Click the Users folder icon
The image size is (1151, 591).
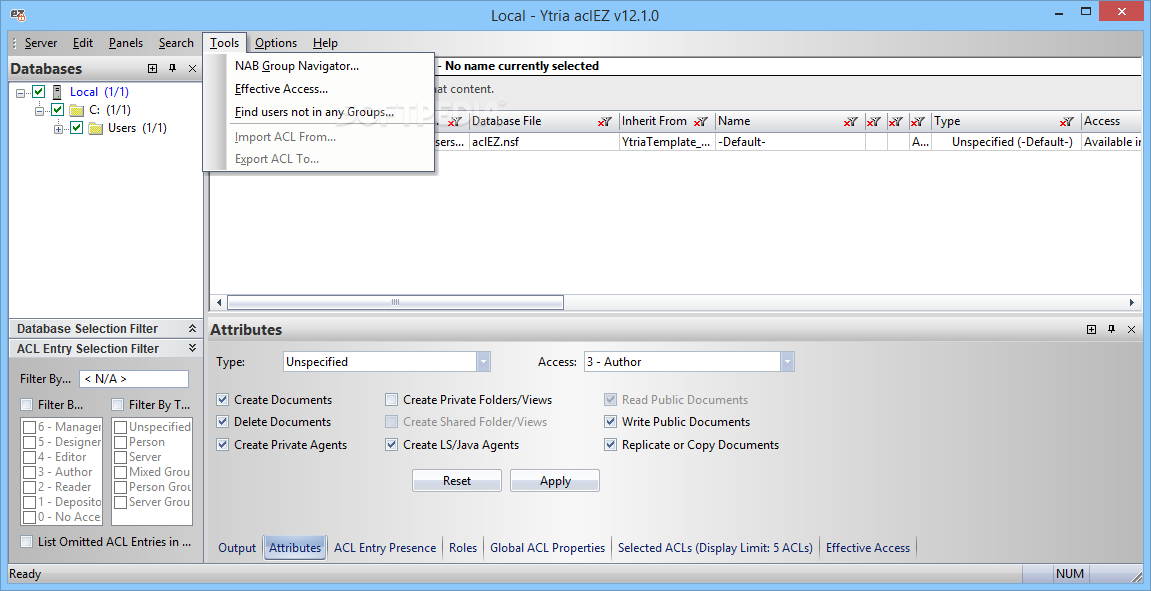click(x=95, y=128)
